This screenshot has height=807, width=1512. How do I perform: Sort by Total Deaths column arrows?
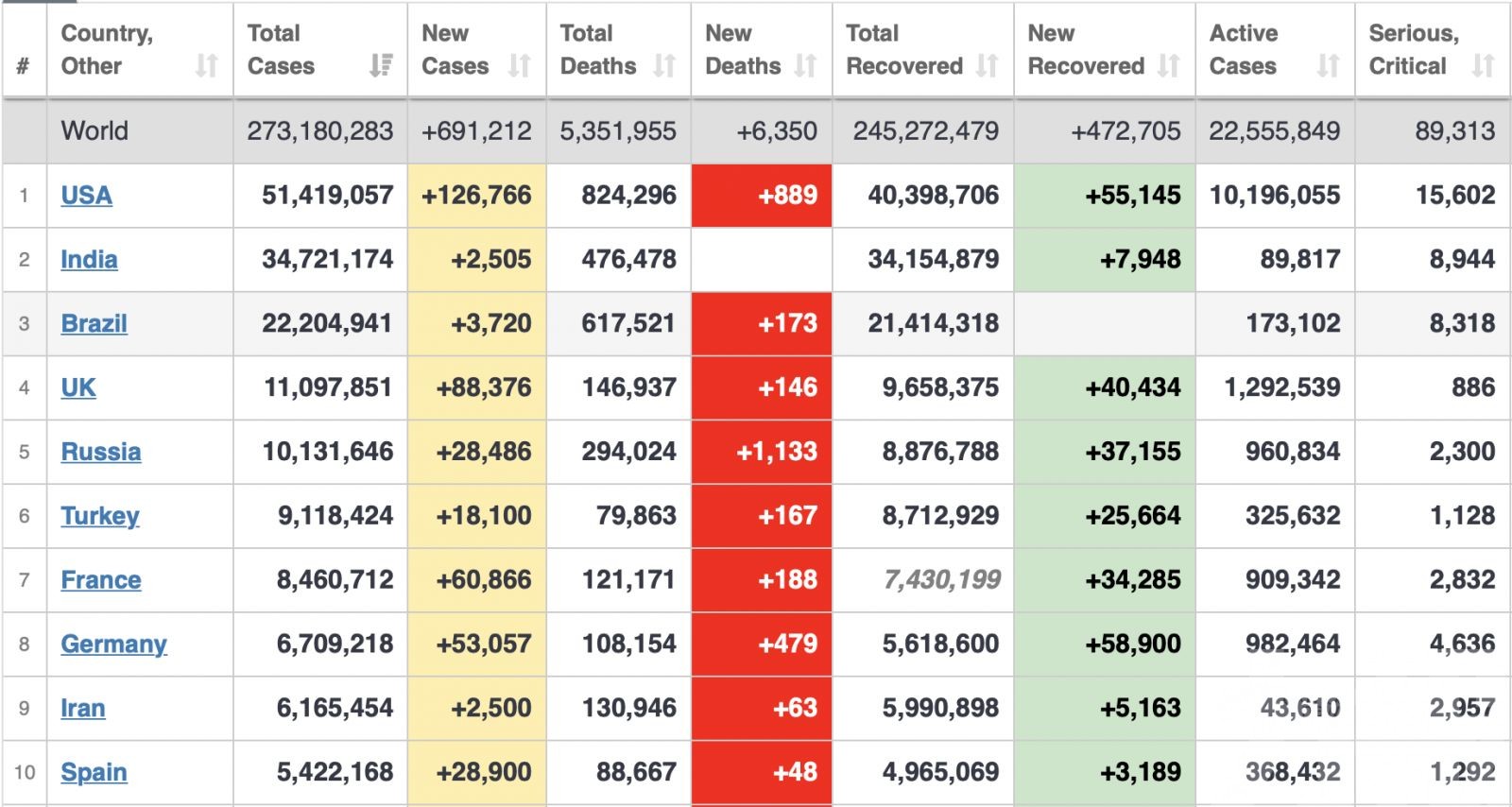pyautogui.click(x=664, y=66)
